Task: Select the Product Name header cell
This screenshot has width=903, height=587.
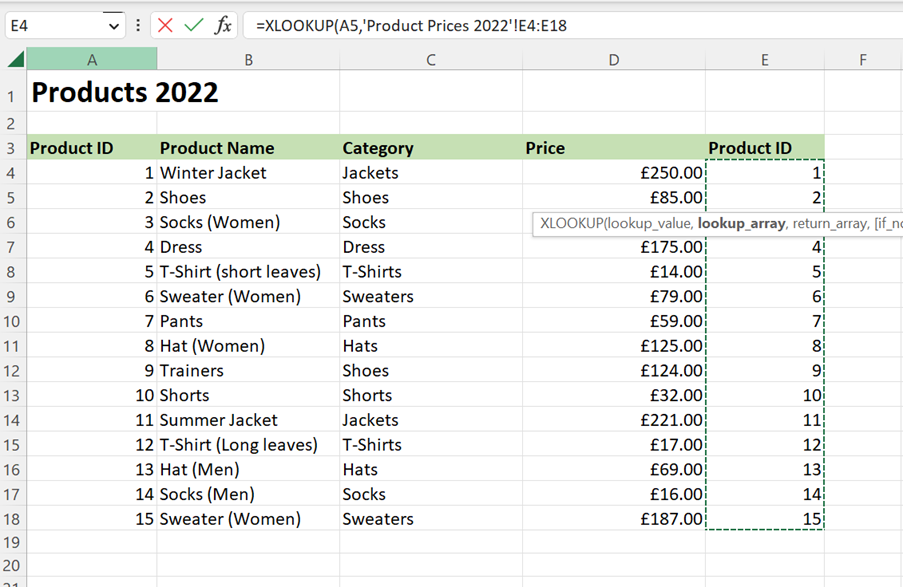Action: pyautogui.click(x=217, y=148)
